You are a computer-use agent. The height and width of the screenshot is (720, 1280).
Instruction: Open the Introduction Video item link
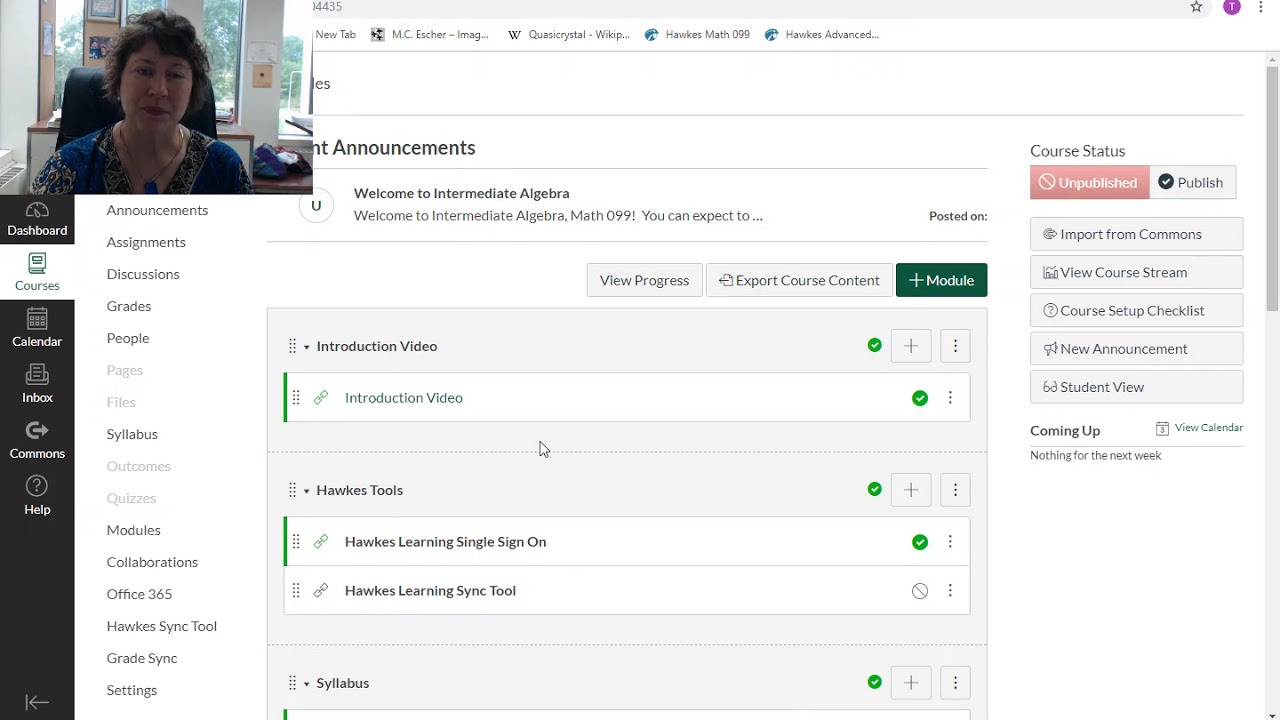[x=404, y=398]
